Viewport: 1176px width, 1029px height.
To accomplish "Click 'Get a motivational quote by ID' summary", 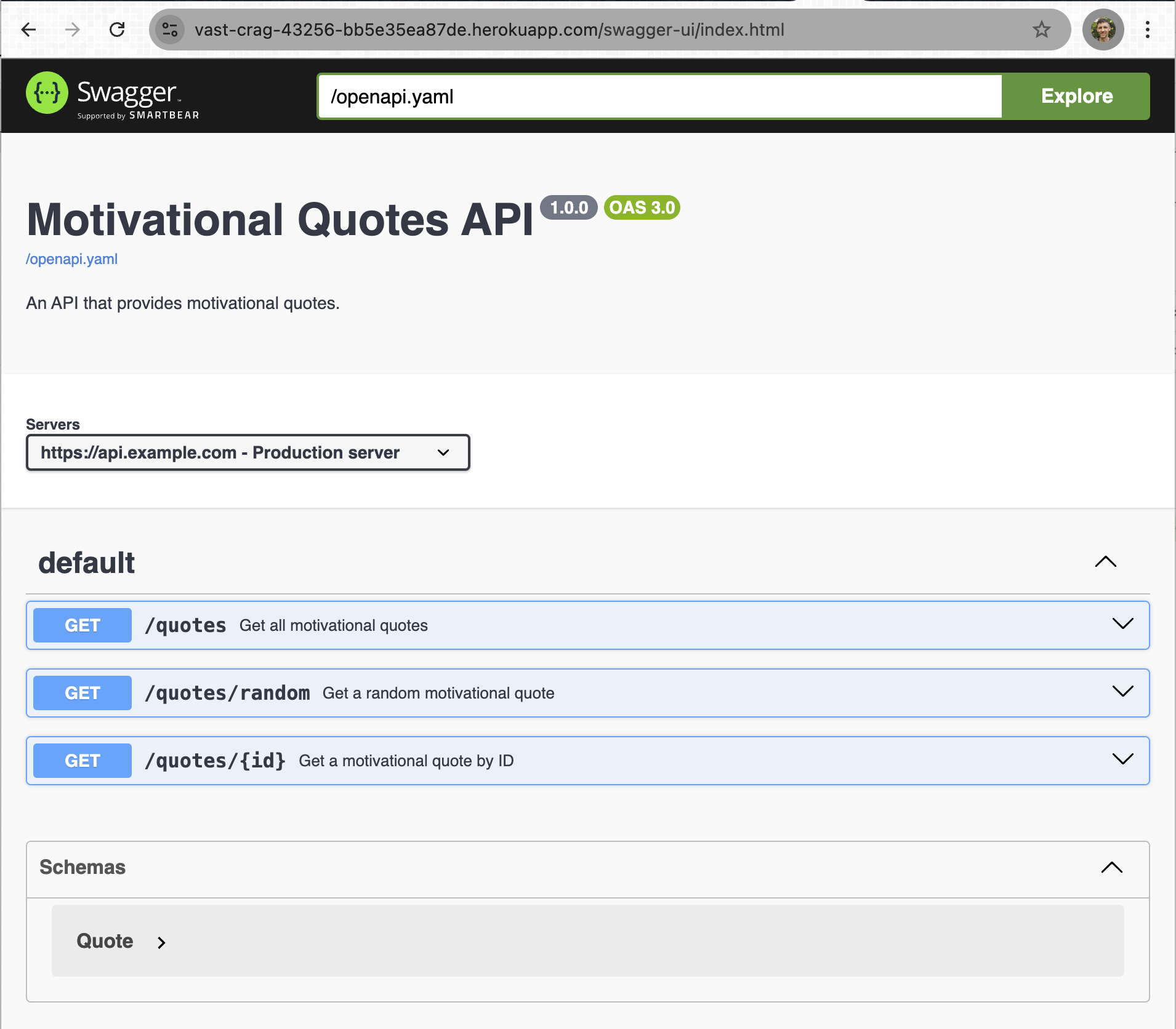I will [x=406, y=761].
